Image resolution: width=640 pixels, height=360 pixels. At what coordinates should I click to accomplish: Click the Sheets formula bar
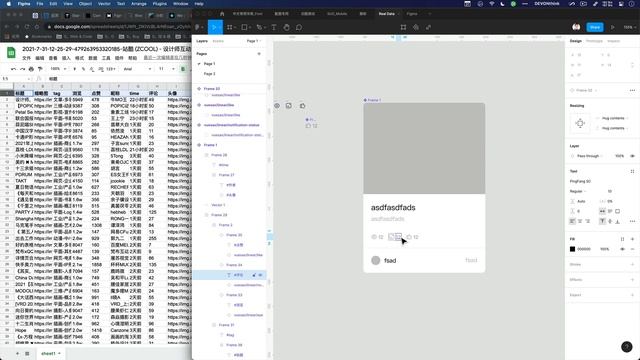click(x=118, y=79)
